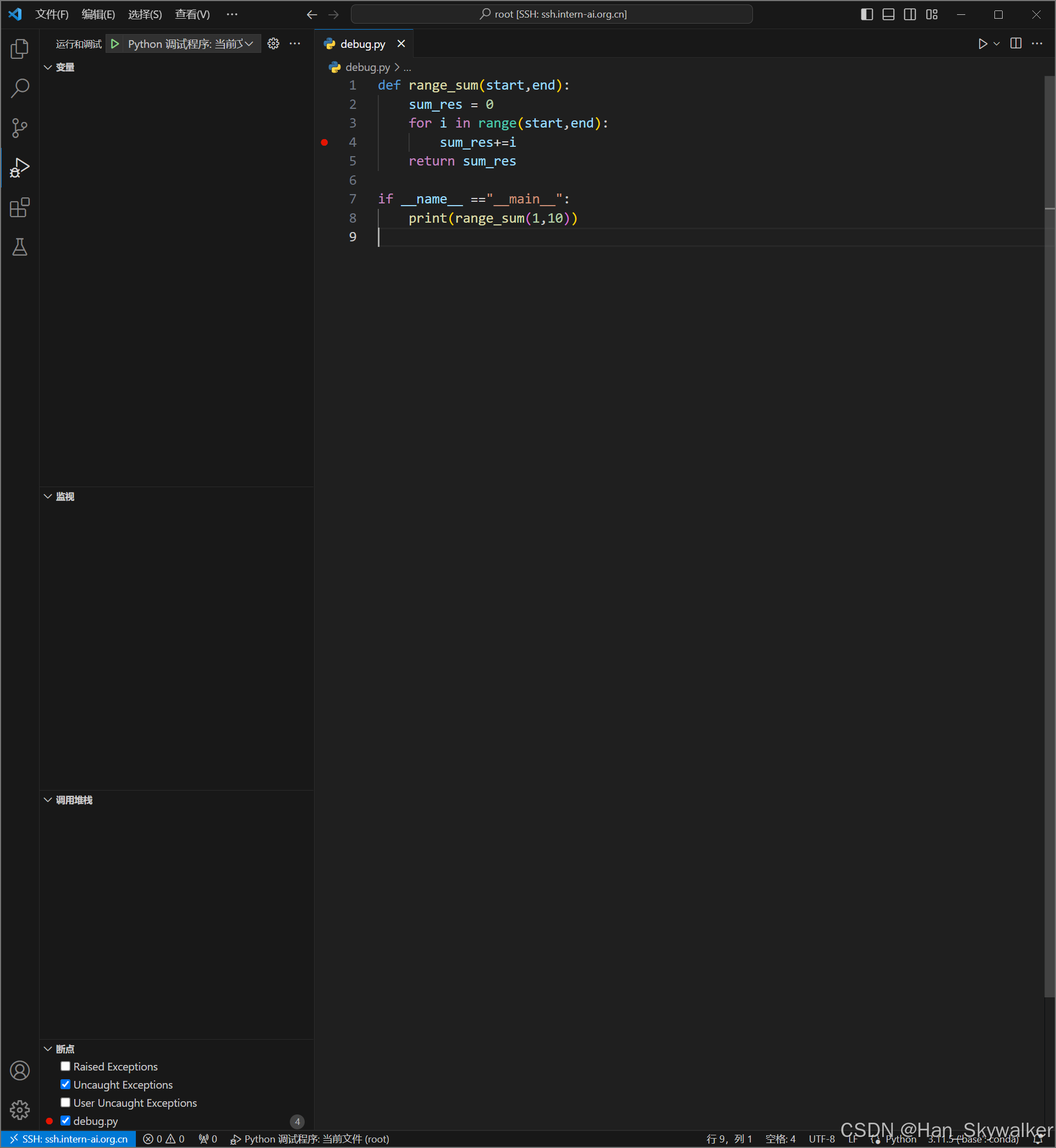The height and width of the screenshot is (1148, 1056).
Task: Open the Explorer view icon
Action: pyautogui.click(x=19, y=49)
